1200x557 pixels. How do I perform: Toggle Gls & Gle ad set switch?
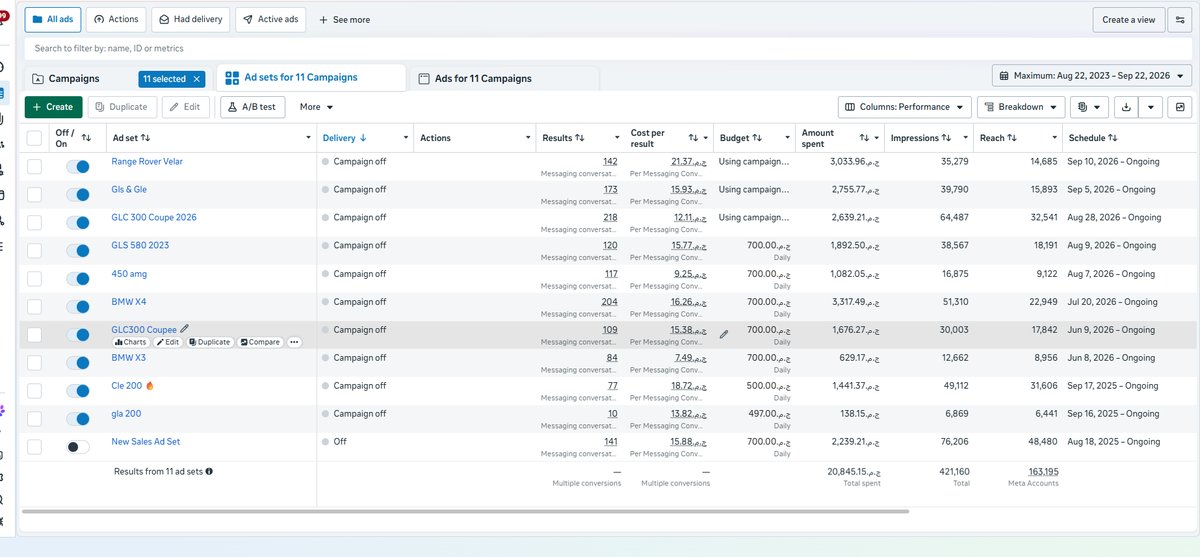(77, 195)
